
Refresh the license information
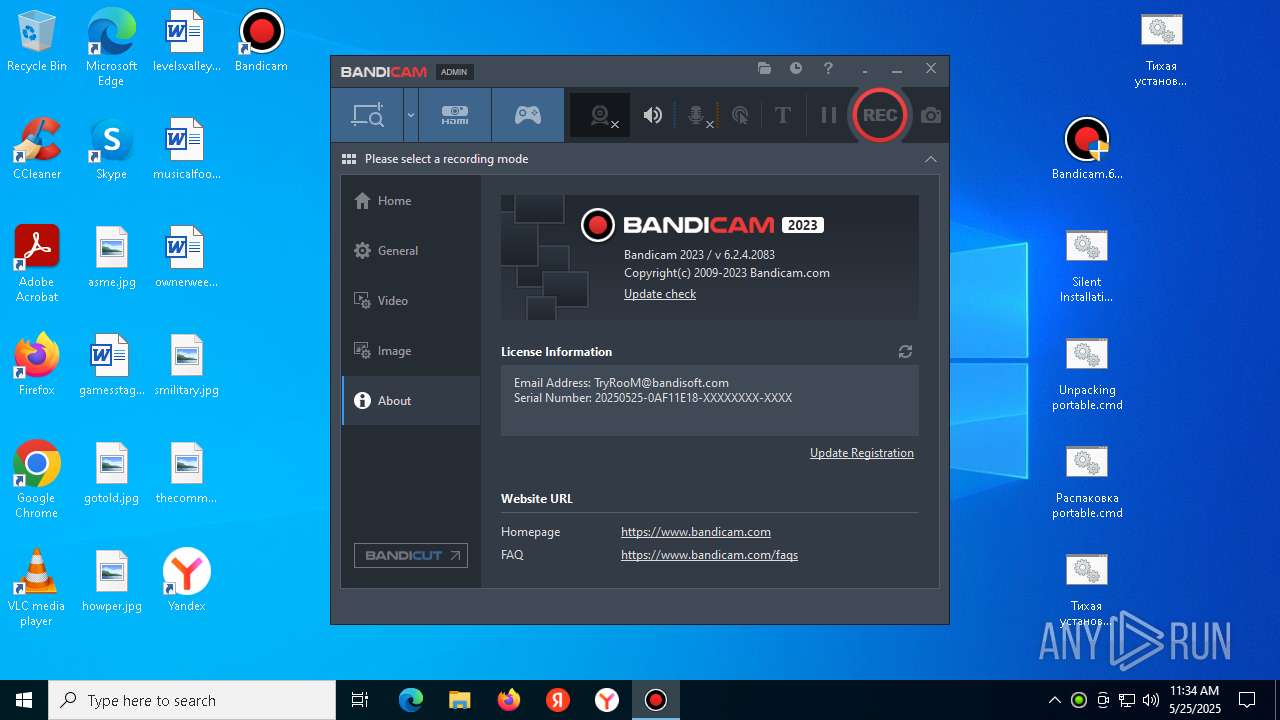click(x=905, y=352)
